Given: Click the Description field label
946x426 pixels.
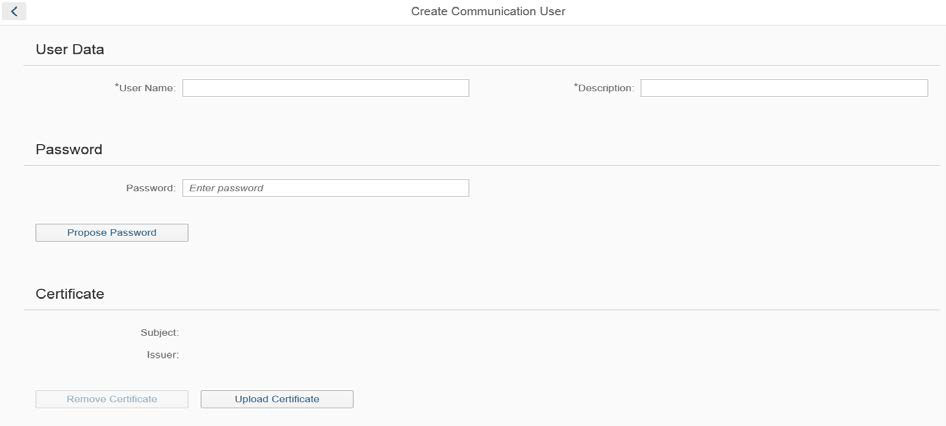Looking at the screenshot, I should point(606,88).
